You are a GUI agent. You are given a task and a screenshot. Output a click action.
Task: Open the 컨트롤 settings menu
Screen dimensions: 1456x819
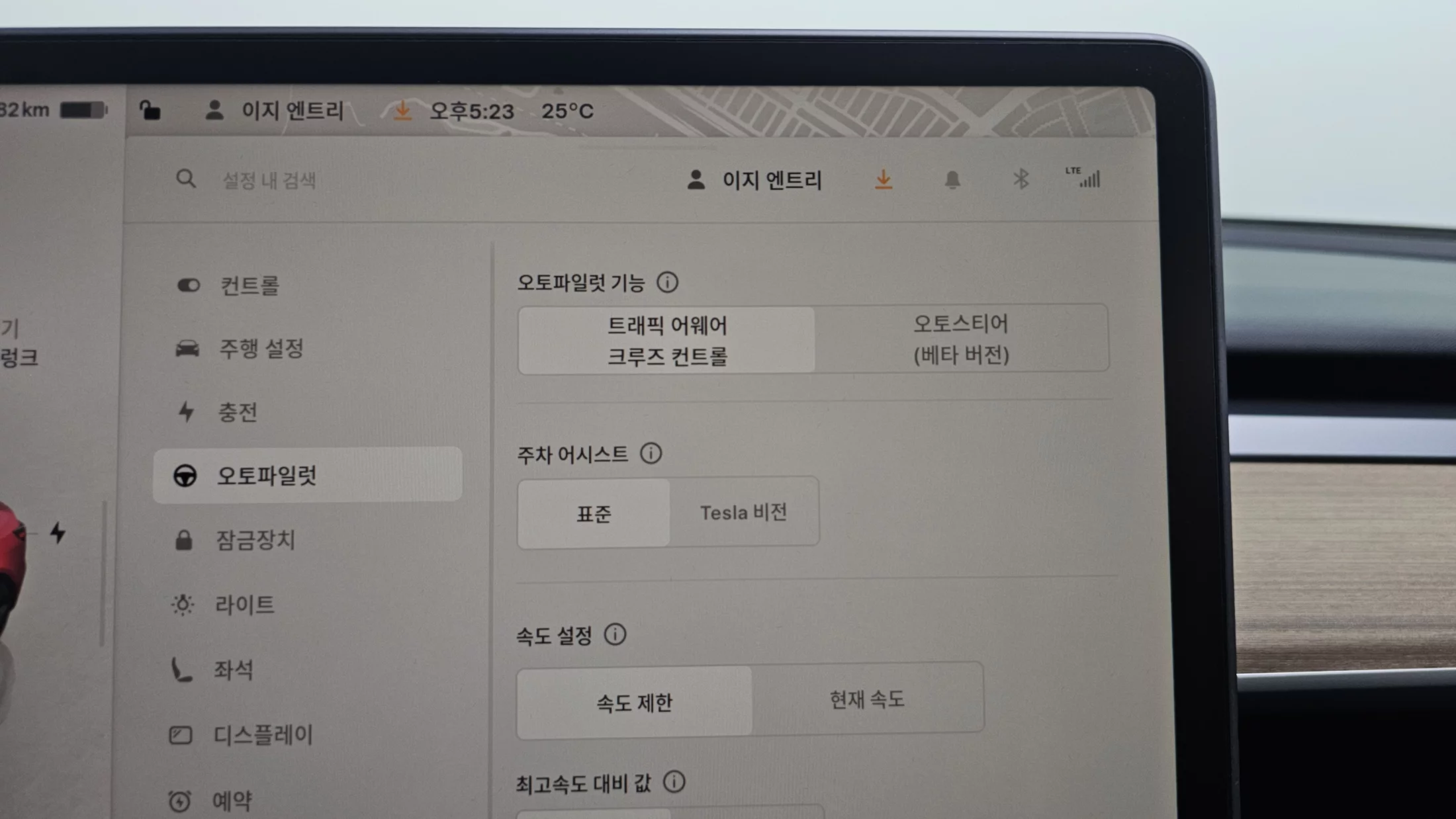tap(249, 286)
